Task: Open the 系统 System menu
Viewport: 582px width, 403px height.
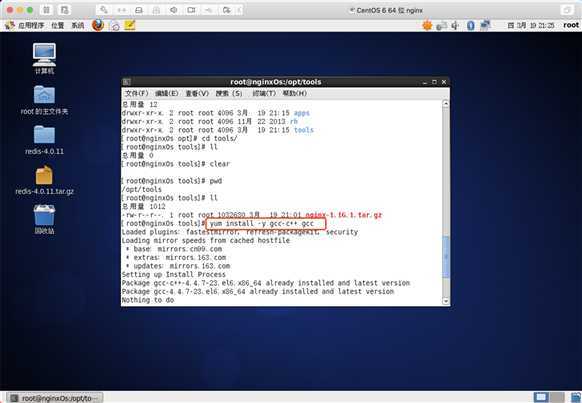Action: 78,25
